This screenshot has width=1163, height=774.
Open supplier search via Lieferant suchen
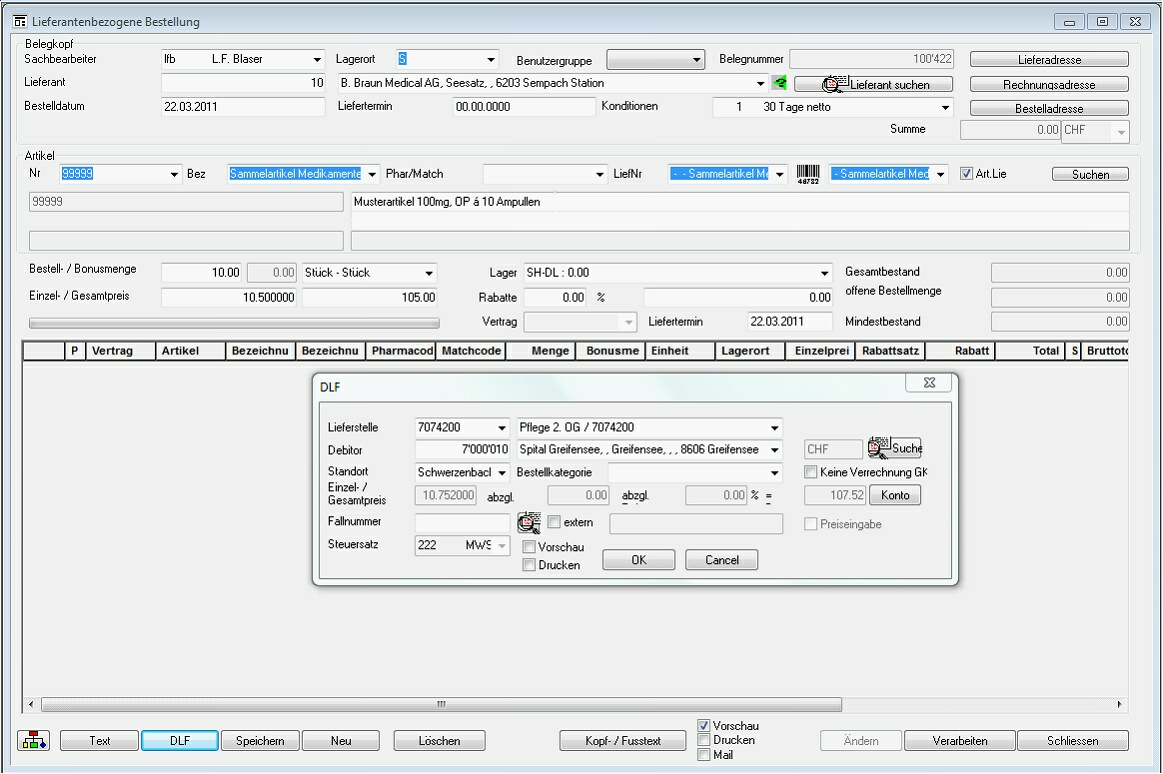[x=874, y=85]
